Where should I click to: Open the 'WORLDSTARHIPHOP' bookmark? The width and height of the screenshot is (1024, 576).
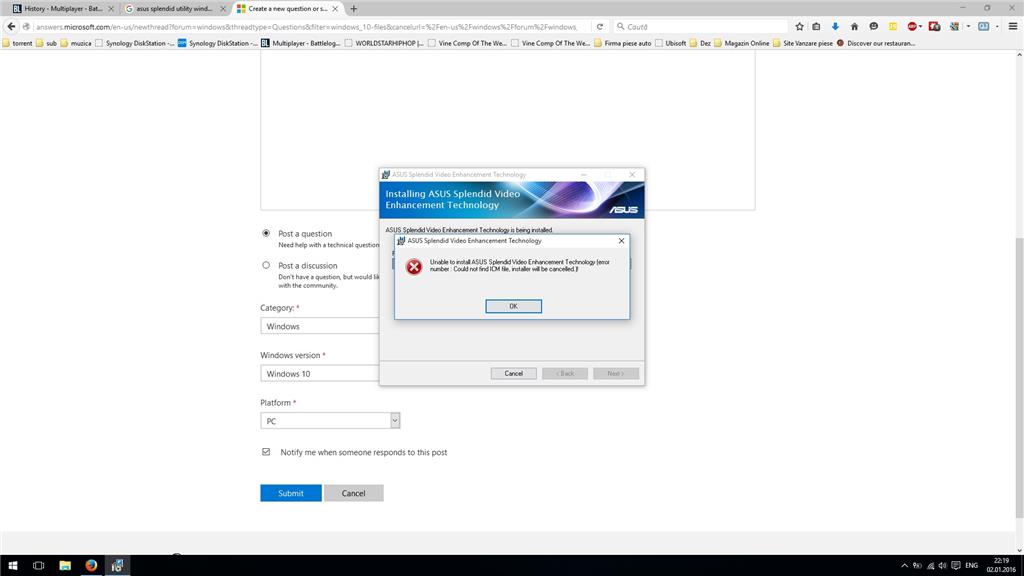point(384,43)
